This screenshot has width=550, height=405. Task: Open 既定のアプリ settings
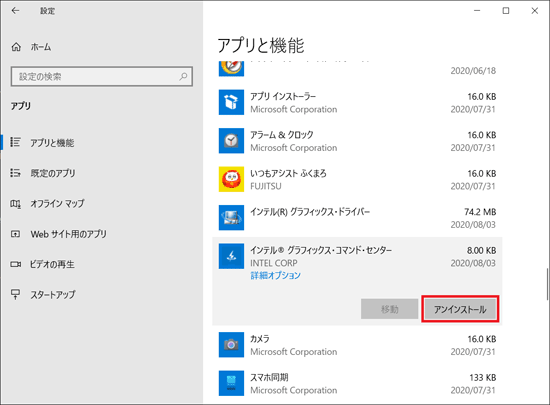click(x=102, y=173)
